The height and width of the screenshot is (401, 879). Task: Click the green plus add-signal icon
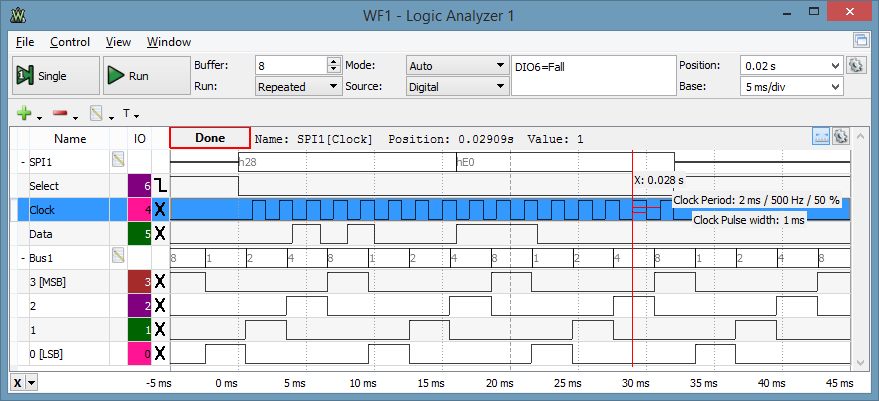[25, 114]
